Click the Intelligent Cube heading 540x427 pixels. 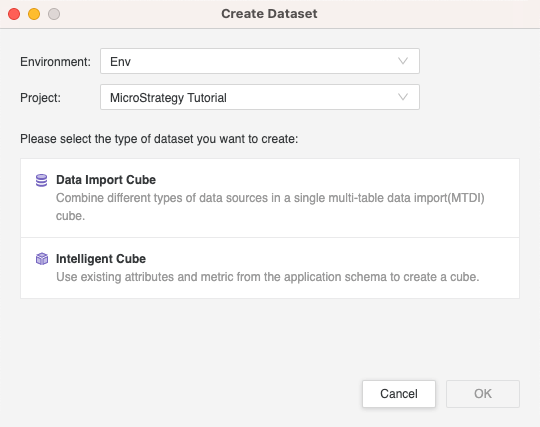tap(101, 259)
